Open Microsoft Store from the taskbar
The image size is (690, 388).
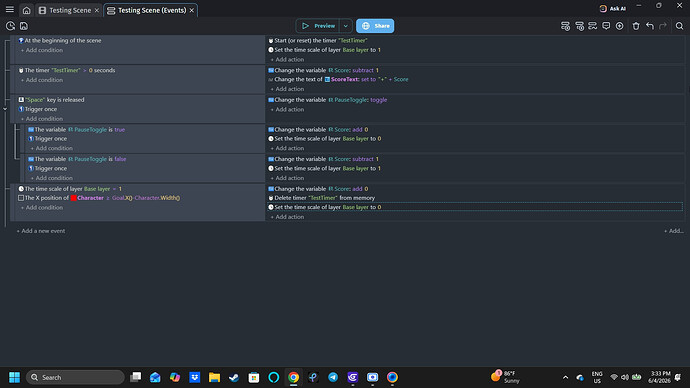pyautogui.click(x=254, y=377)
